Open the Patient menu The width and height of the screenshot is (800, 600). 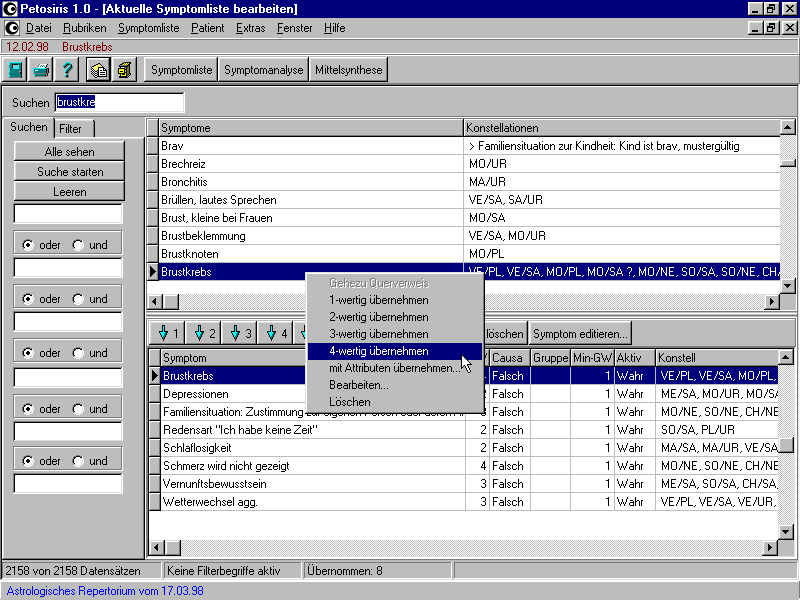coord(208,28)
